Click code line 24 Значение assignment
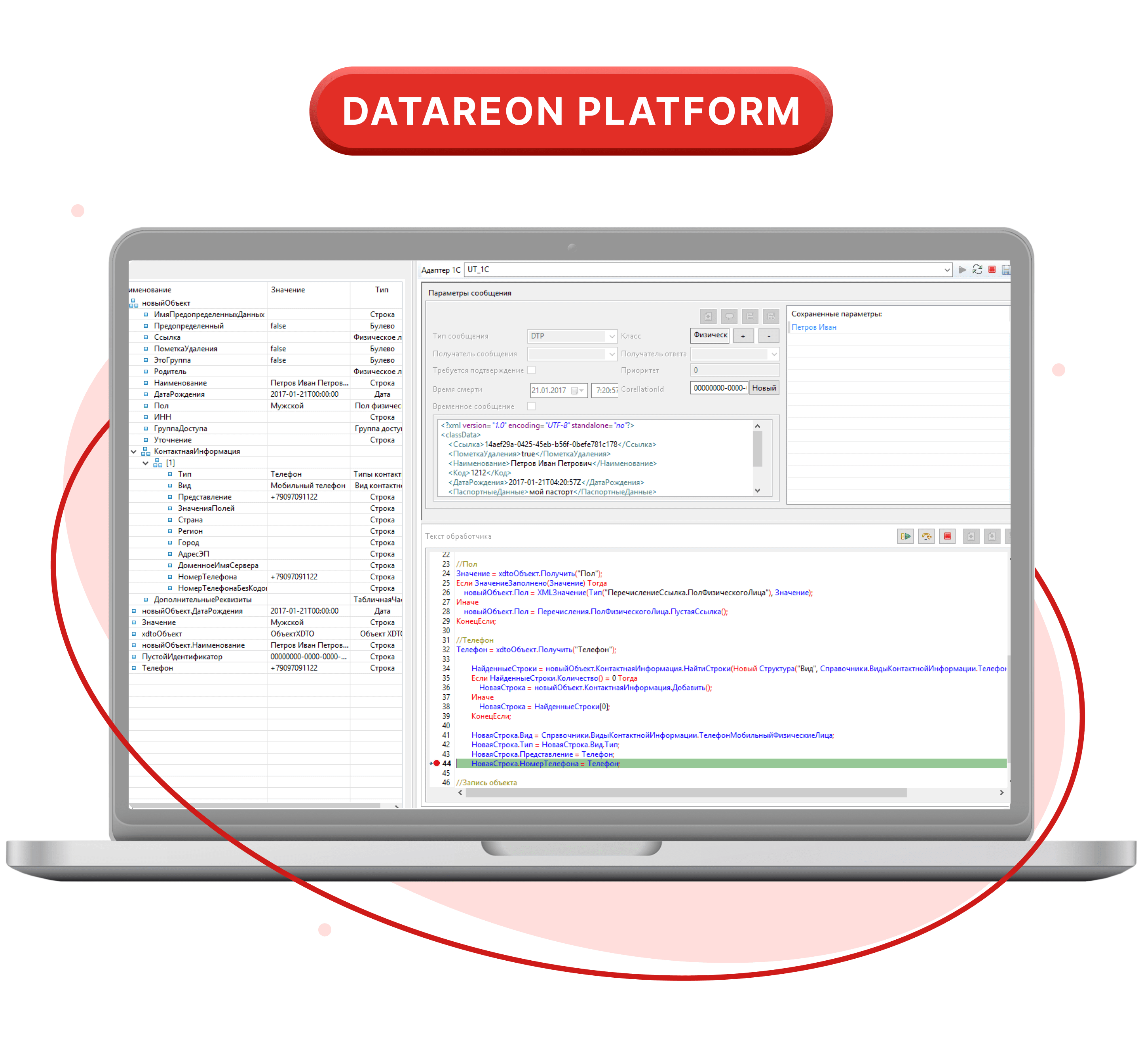The height and width of the screenshot is (1064, 1142). point(529,574)
